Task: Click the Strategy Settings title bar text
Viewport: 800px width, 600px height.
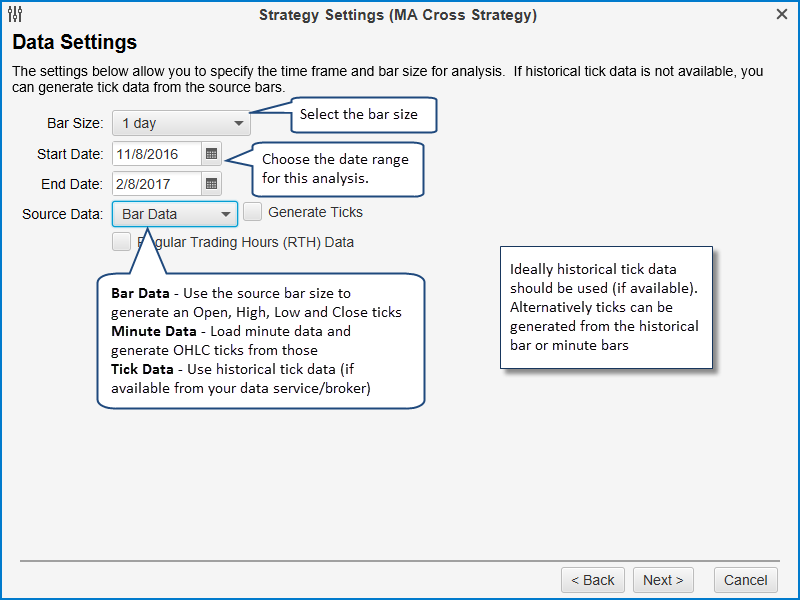Action: coord(397,15)
